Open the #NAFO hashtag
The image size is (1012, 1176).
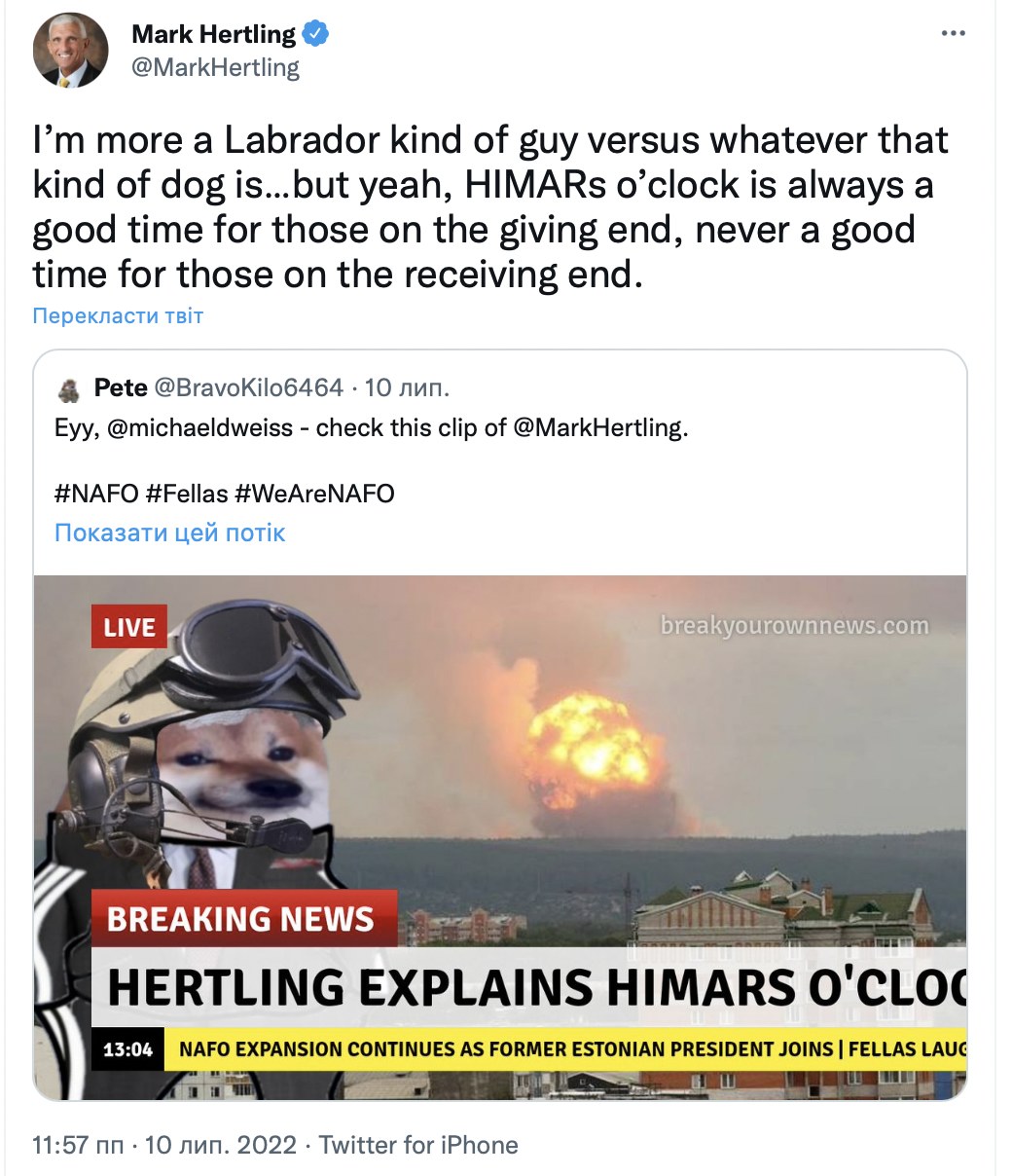[96, 493]
